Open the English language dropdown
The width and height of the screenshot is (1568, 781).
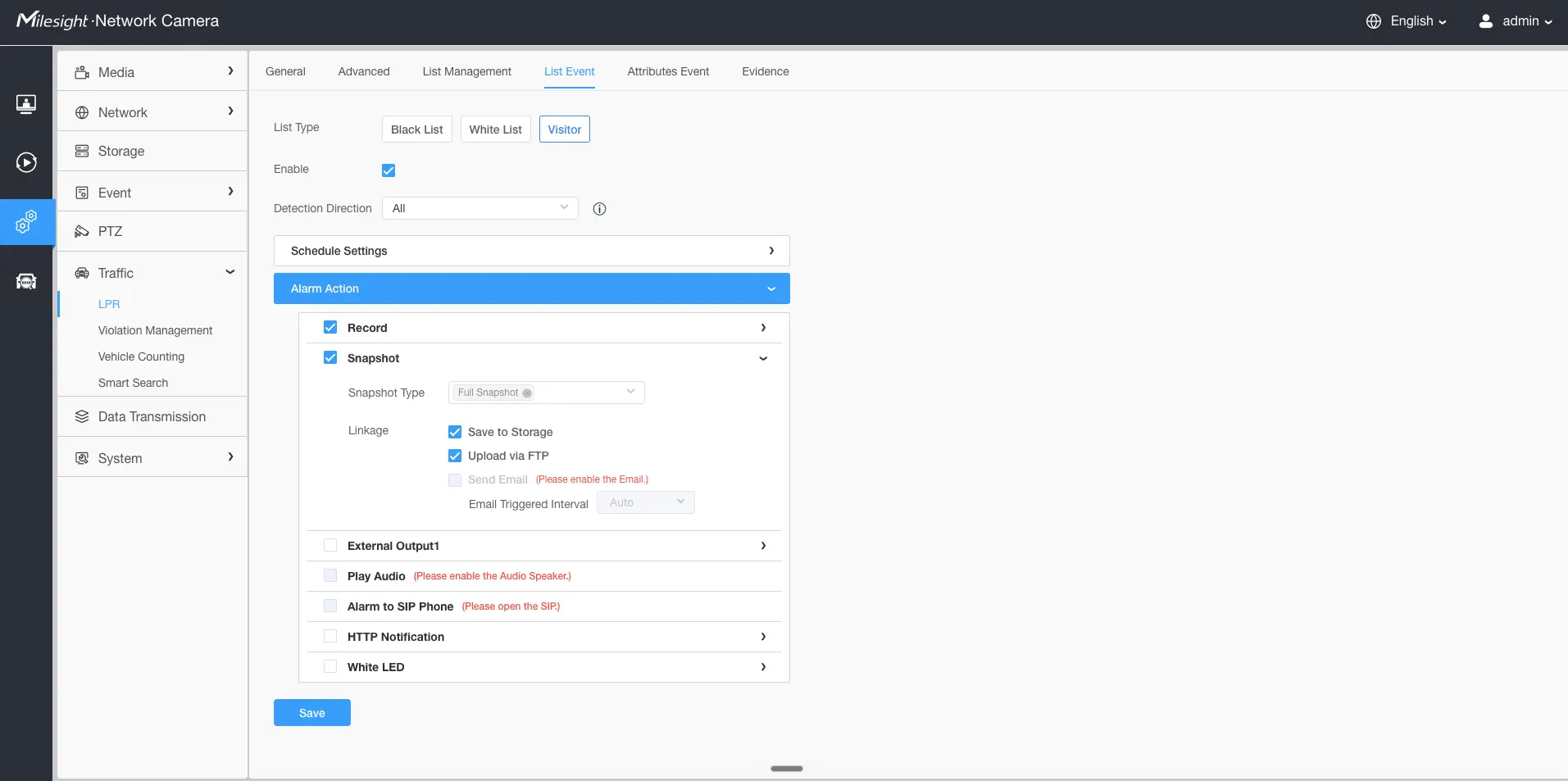click(1418, 21)
